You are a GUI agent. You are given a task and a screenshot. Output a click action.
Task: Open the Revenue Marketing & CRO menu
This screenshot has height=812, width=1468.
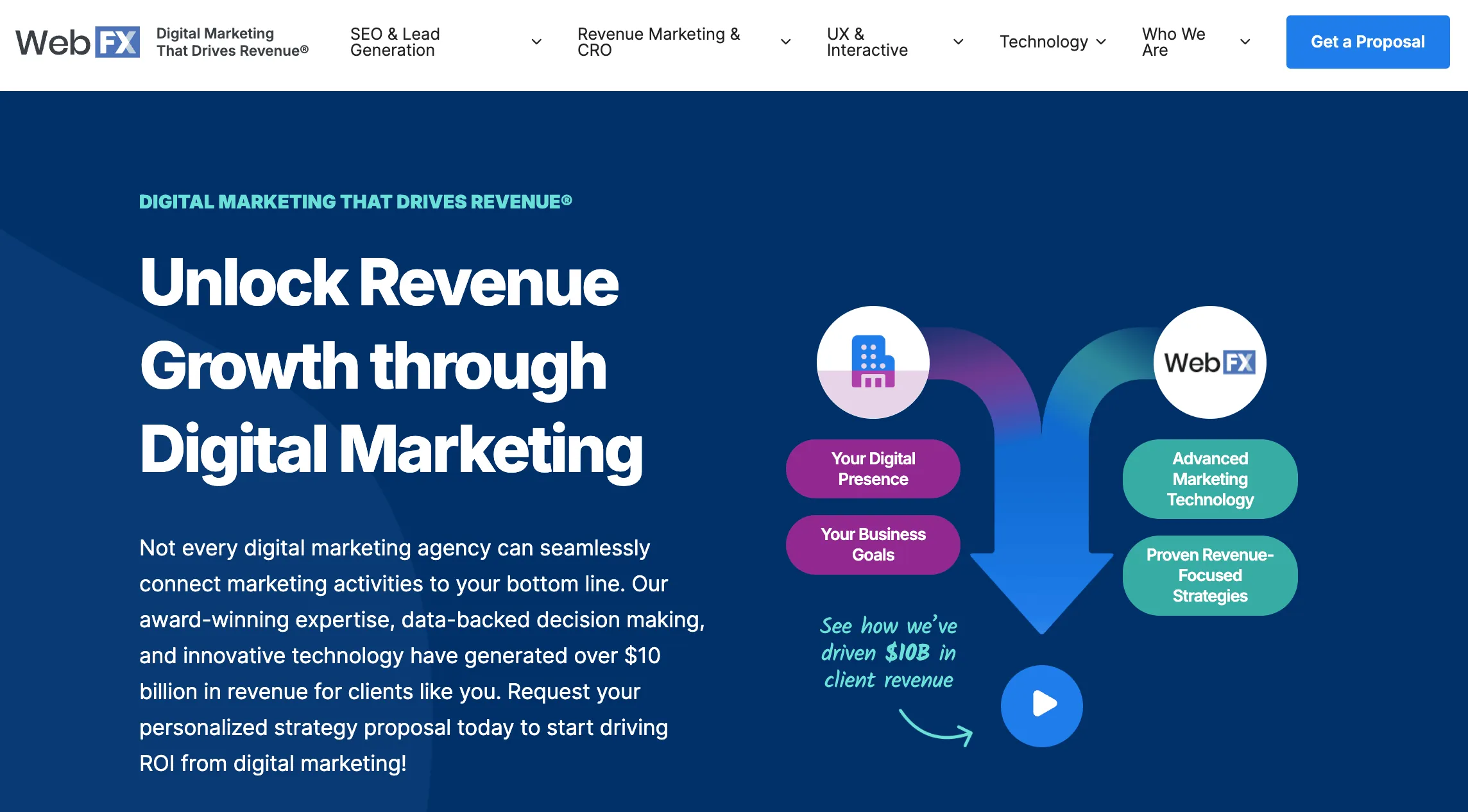(x=658, y=42)
